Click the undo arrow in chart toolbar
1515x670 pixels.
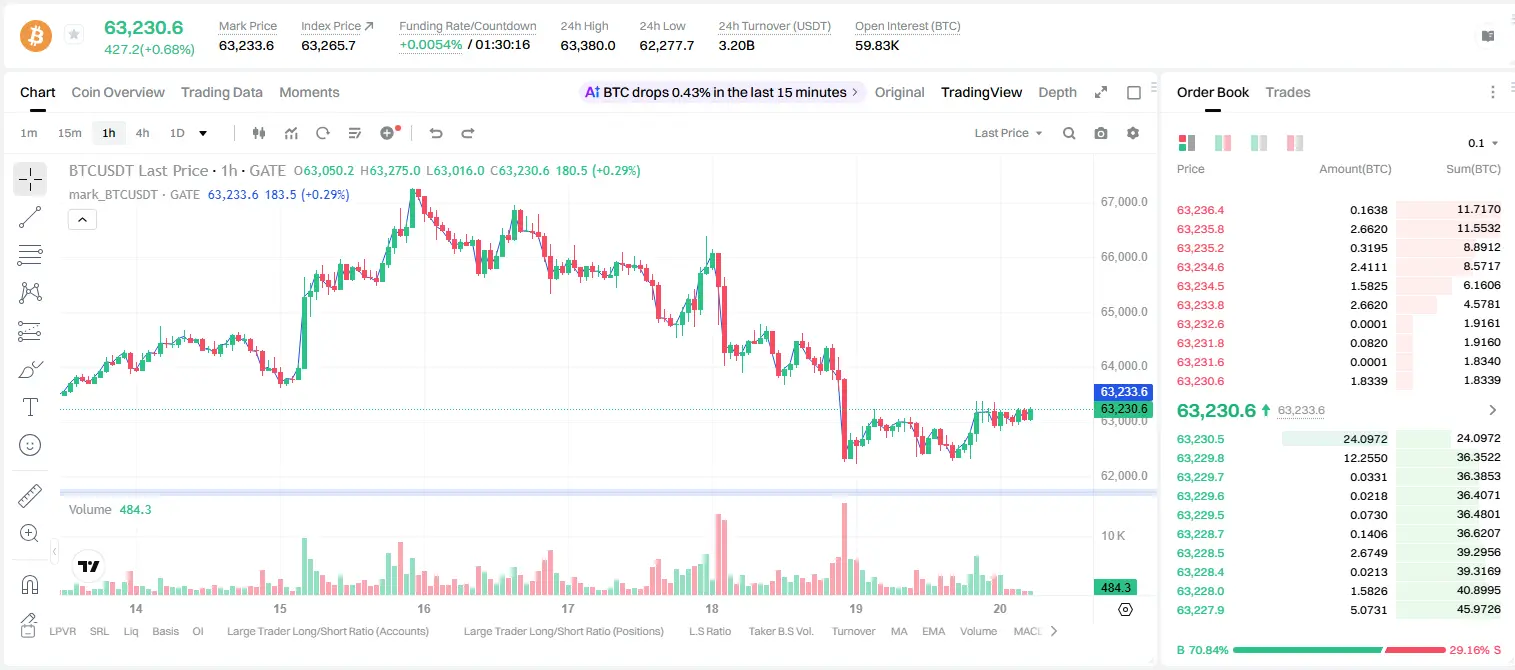point(435,133)
